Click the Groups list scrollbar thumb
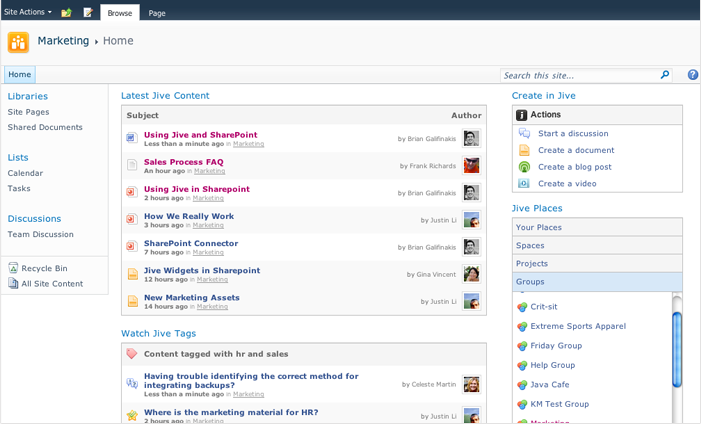The width and height of the screenshot is (701, 424). pyautogui.click(x=677, y=349)
